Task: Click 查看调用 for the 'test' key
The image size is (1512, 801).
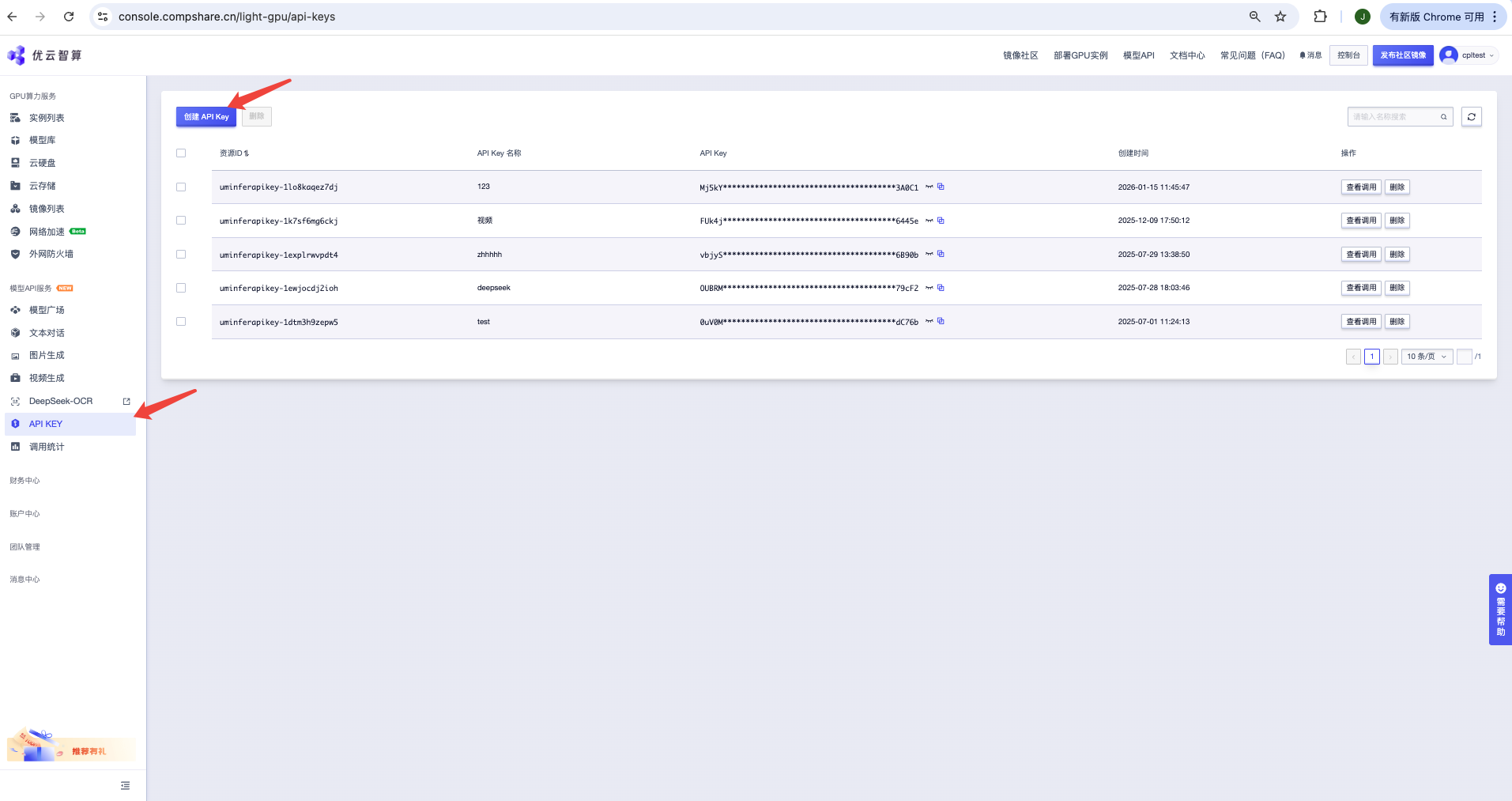Action: coord(1360,322)
